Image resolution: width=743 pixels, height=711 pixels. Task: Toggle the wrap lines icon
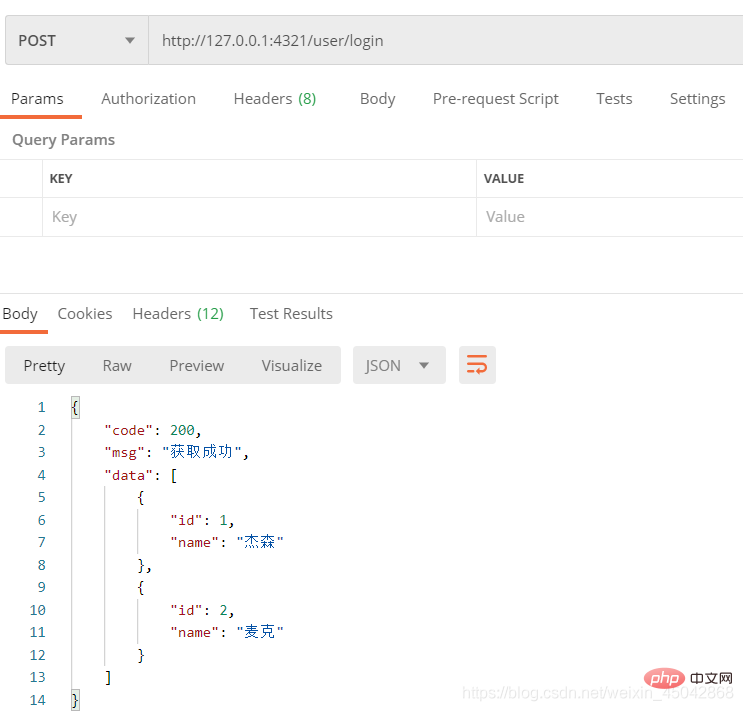(x=477, y=365)
